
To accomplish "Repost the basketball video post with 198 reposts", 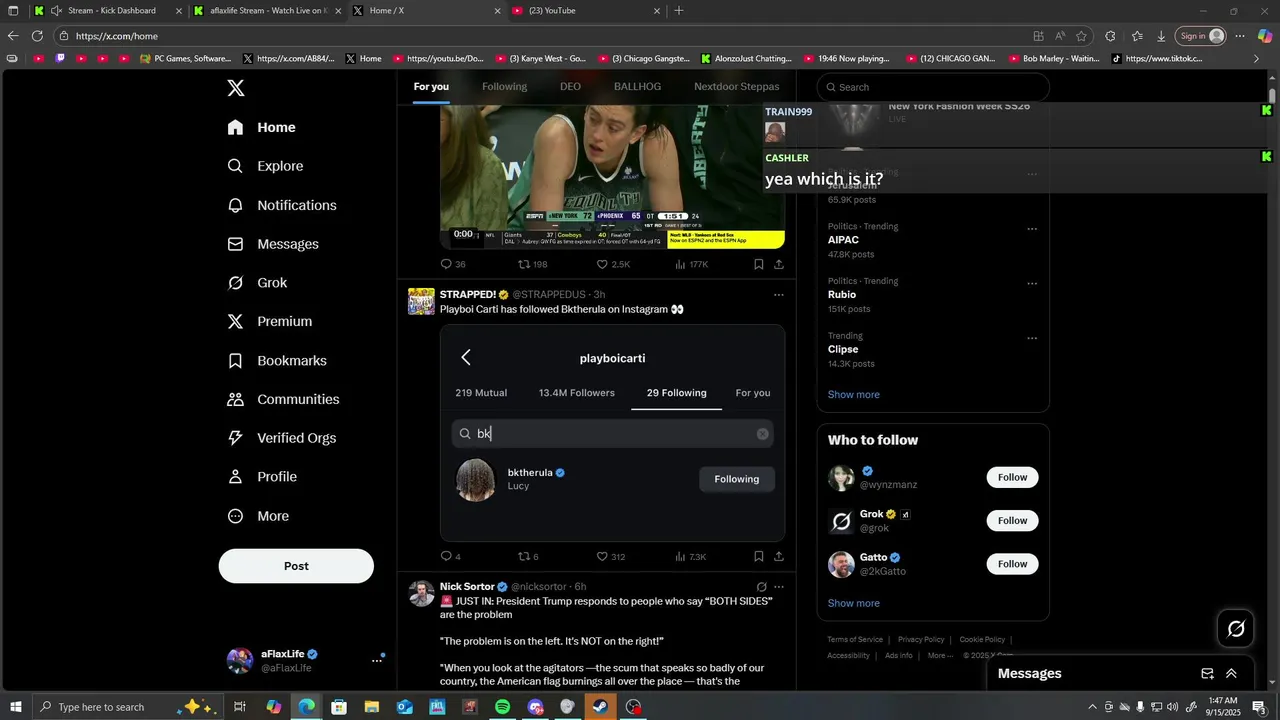I will [x=523, y=264].
